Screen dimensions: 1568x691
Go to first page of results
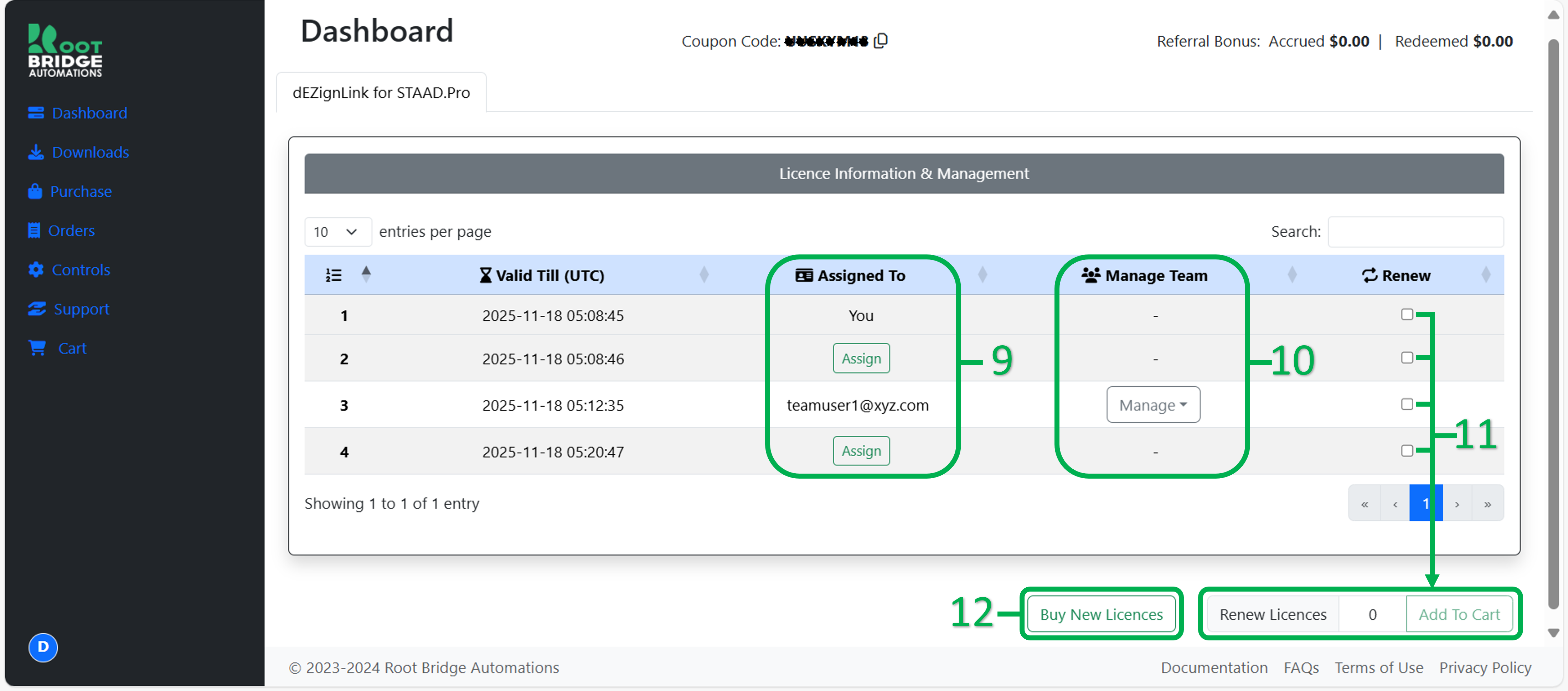click(1364, 504)
